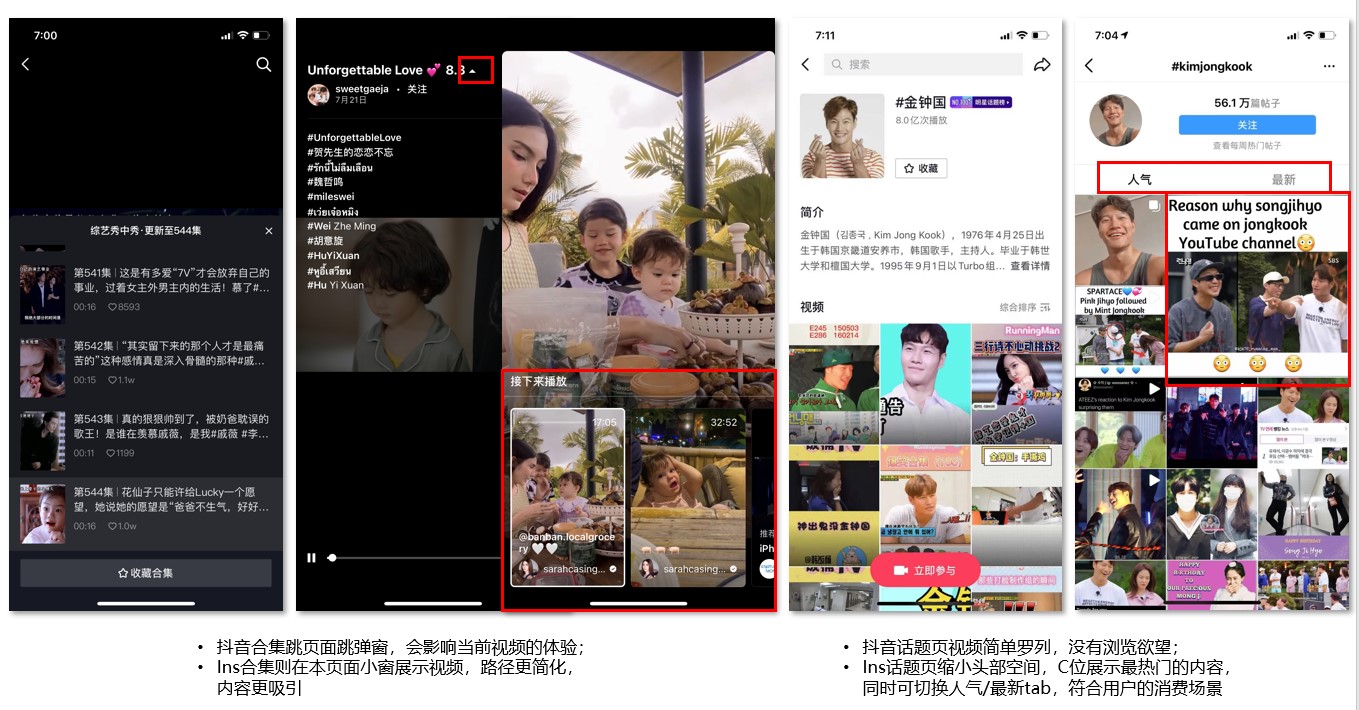Screen dimensions: 1359x710
Task: Click 查看详情 link in 简介
Action: [1030, 266]
